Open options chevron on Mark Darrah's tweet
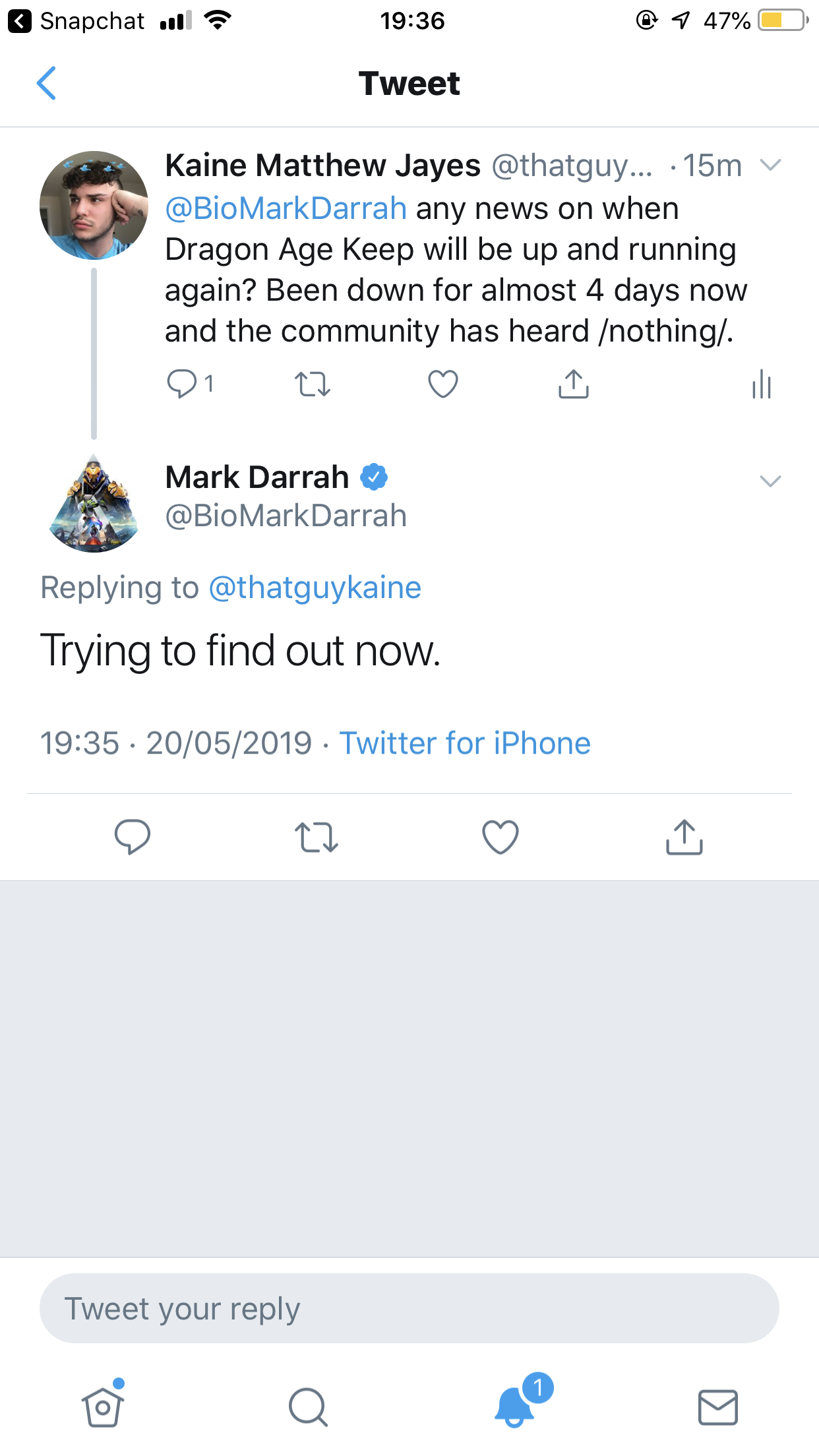The image size is (819, 1456). coord(770,481)
